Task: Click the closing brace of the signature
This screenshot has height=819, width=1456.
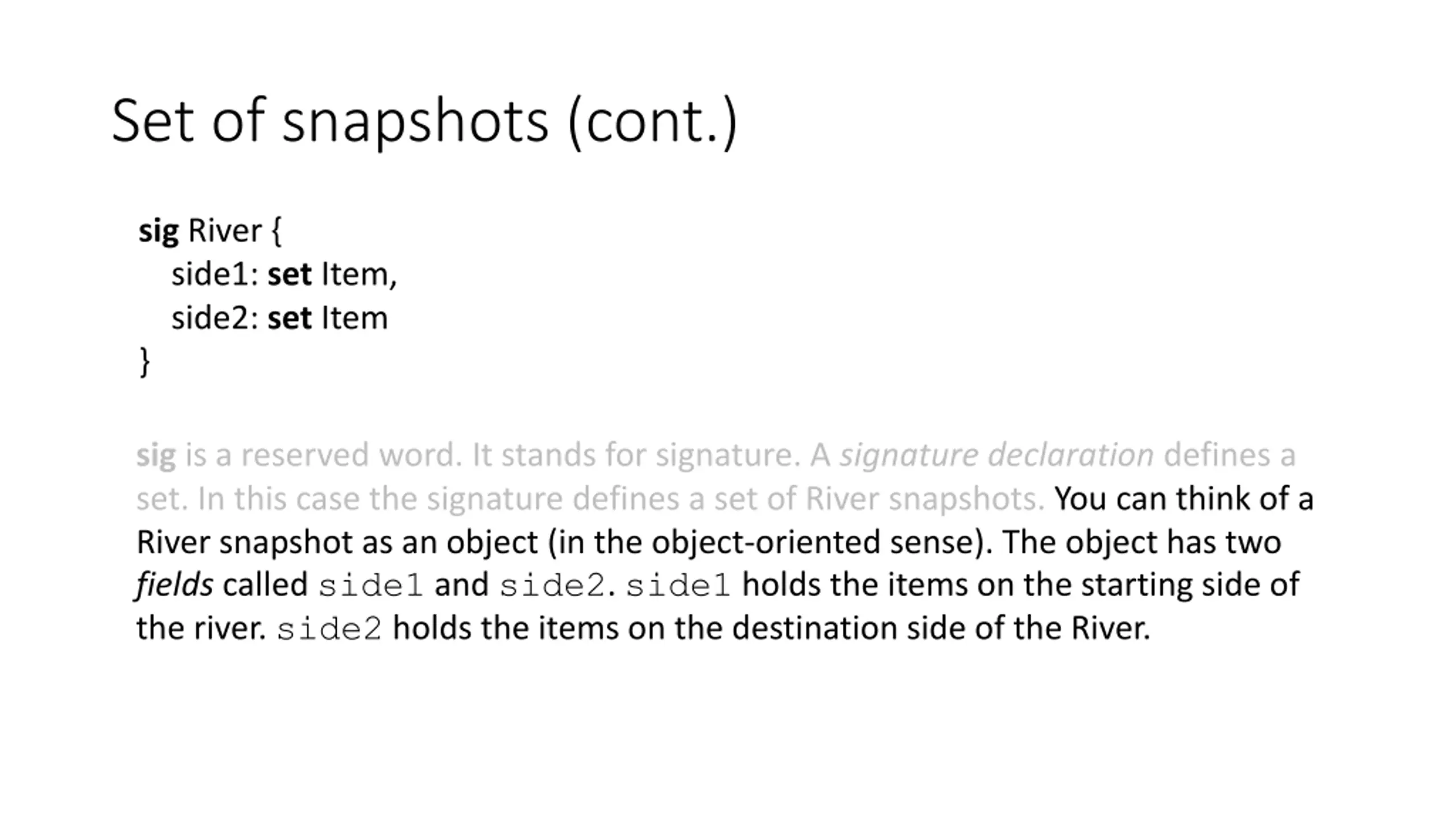Action: tap(144, 362)
